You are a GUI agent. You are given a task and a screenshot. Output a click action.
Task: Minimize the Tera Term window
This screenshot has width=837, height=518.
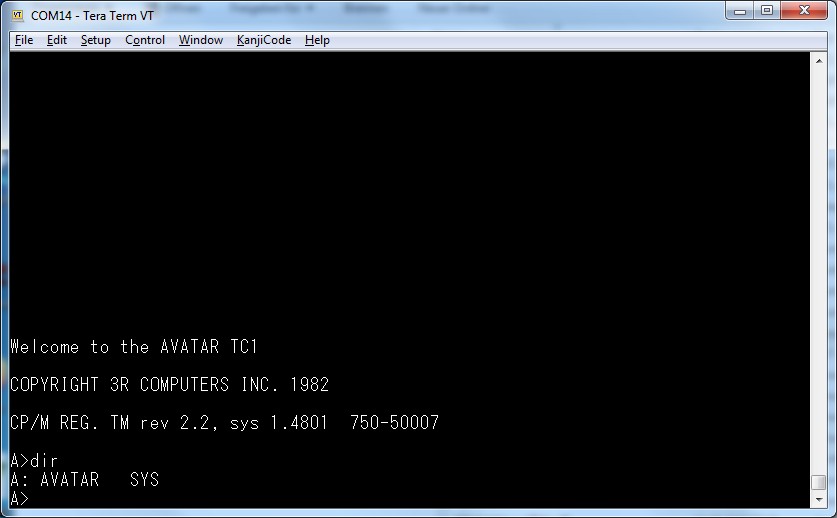(x=739, y=11)
